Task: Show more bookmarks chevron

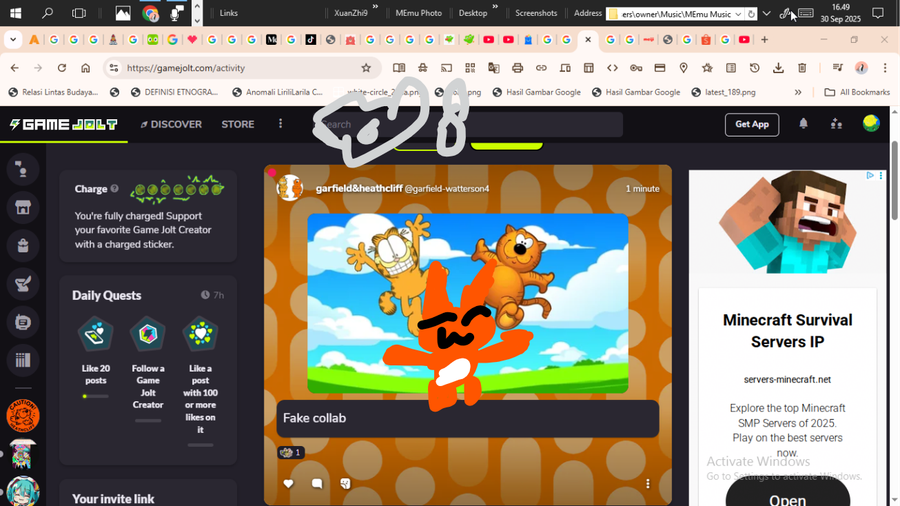Action: click(x=798, y=92)
